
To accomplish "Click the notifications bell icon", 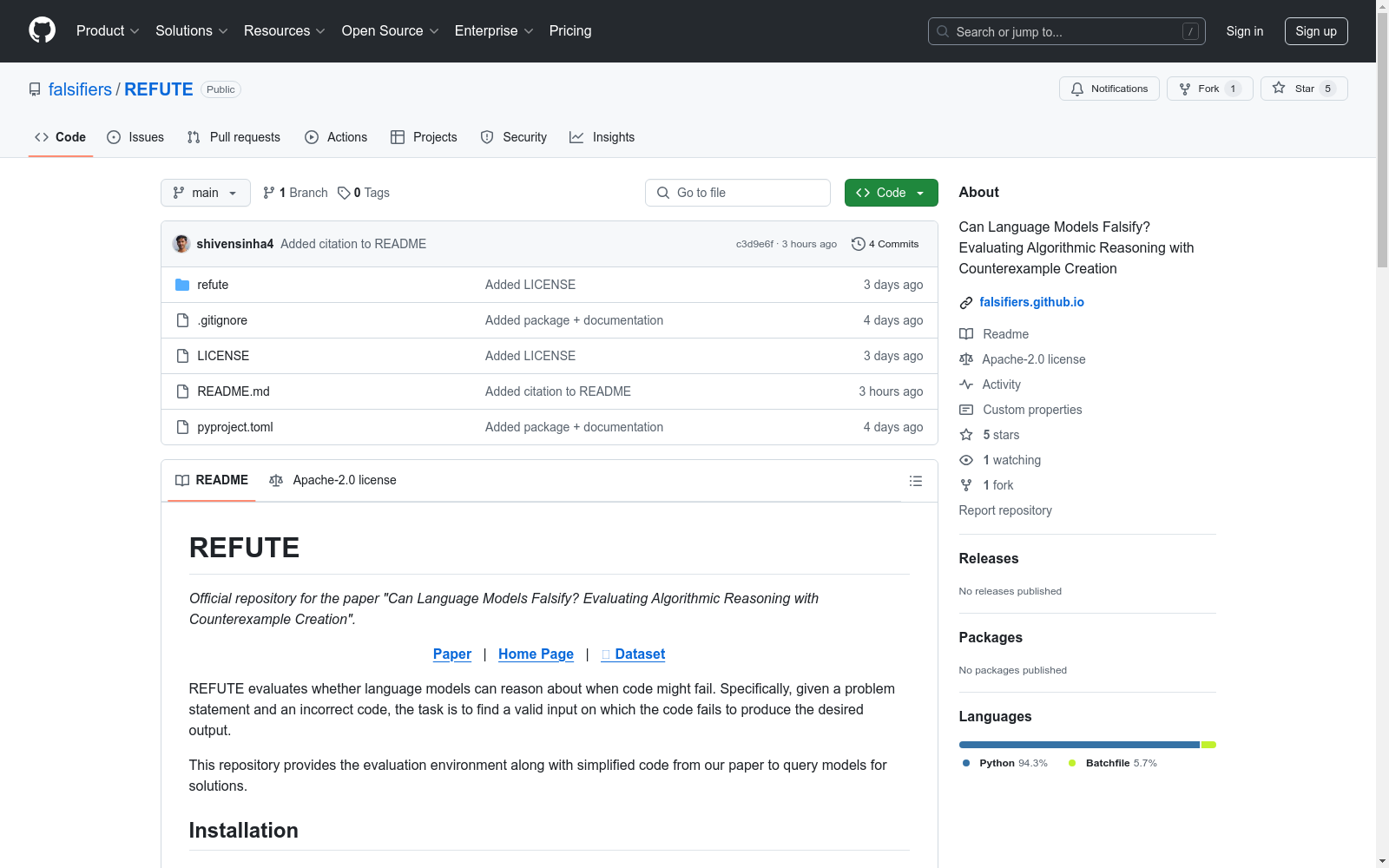I will (1077, 89).
